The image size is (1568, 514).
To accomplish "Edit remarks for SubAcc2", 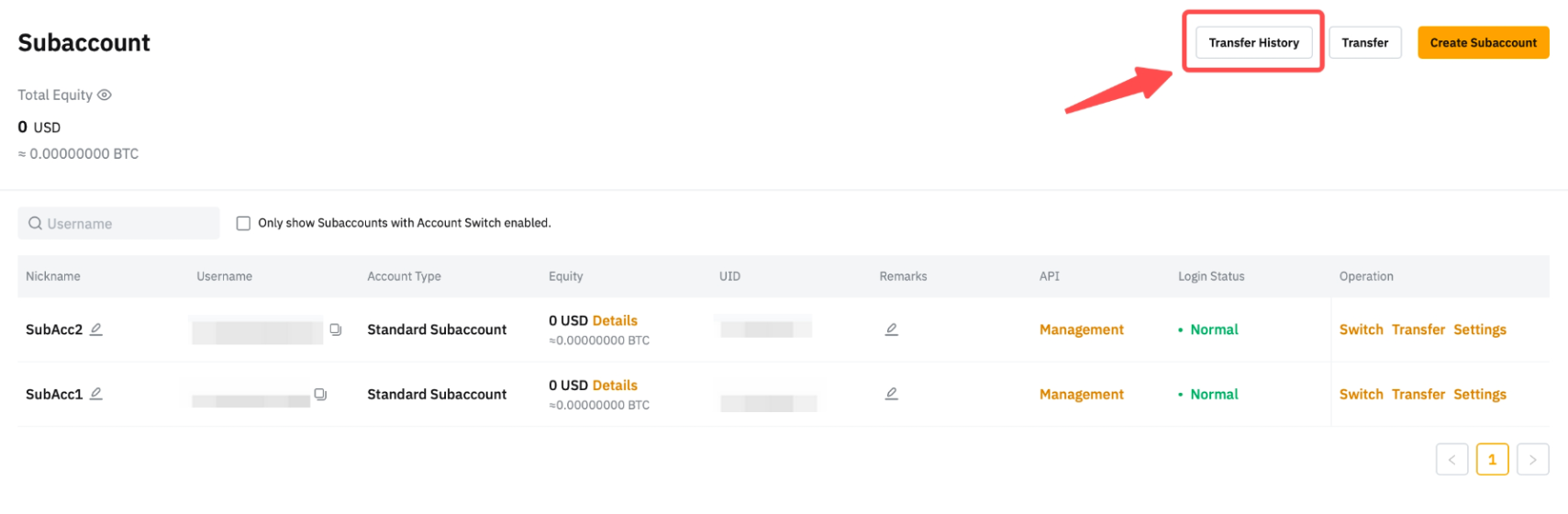I will [891, 329].
